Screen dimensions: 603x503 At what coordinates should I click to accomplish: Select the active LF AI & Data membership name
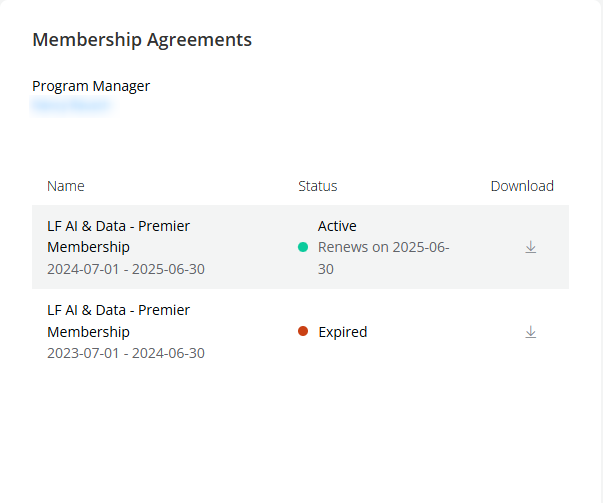118,236
